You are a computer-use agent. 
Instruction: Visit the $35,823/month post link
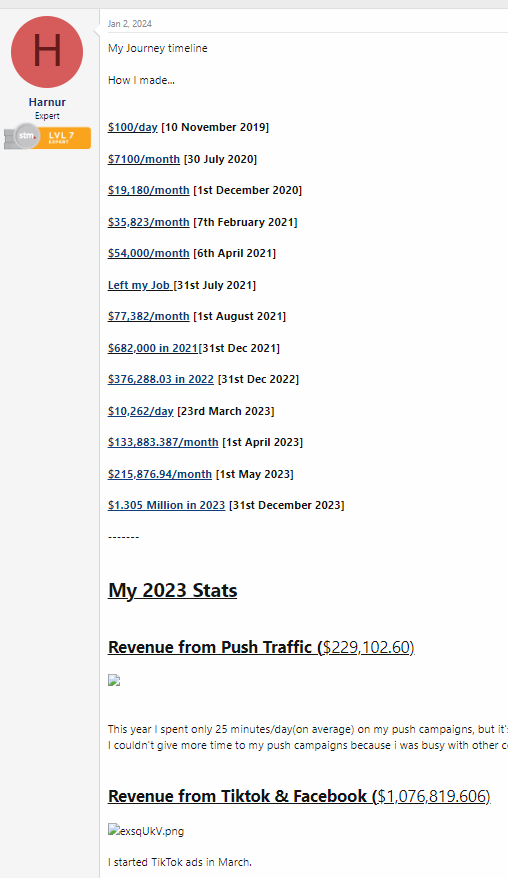[x=149, y=222]
